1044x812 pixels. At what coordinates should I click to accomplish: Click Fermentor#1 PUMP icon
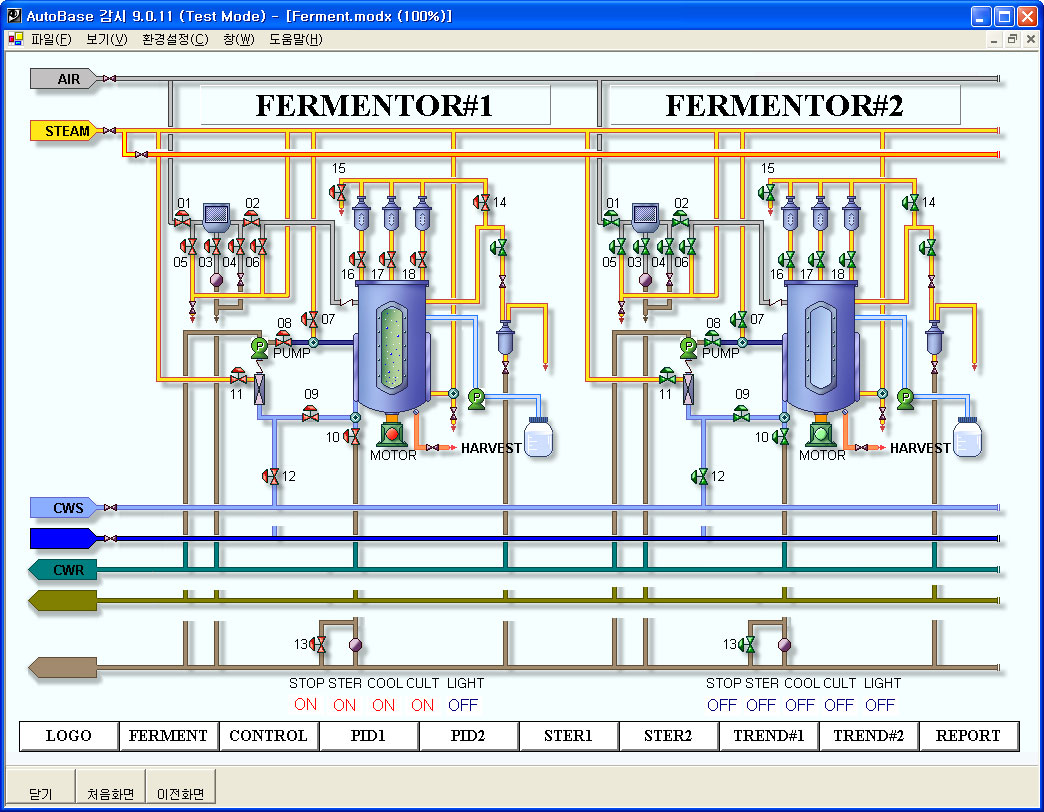coord(259,346)
